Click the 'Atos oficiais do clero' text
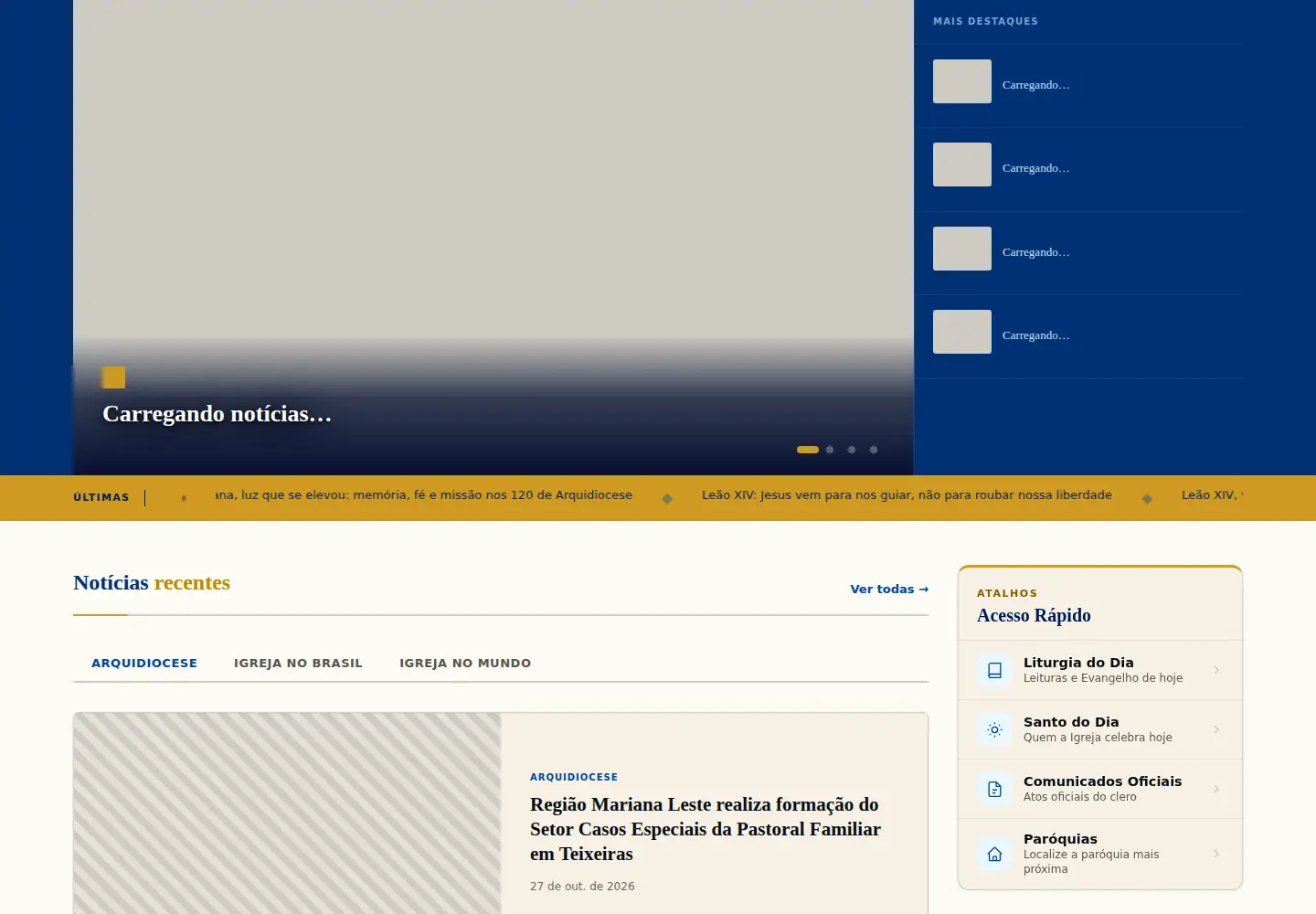The image size is (1316, 914). pyautogui.click(x=1080, y=797)
